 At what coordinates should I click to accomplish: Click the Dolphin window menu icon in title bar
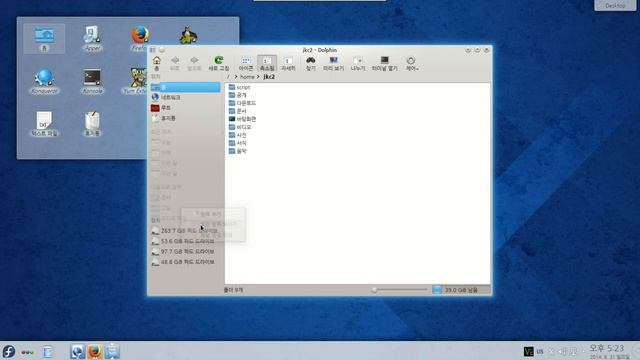click(x=153, y=50)
